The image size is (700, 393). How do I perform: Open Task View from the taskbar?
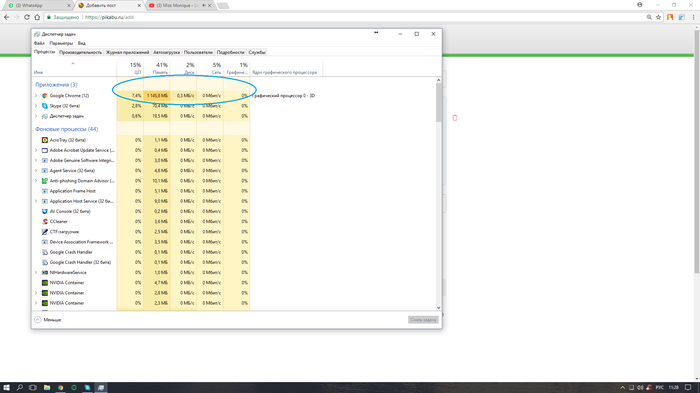(33, 388)
